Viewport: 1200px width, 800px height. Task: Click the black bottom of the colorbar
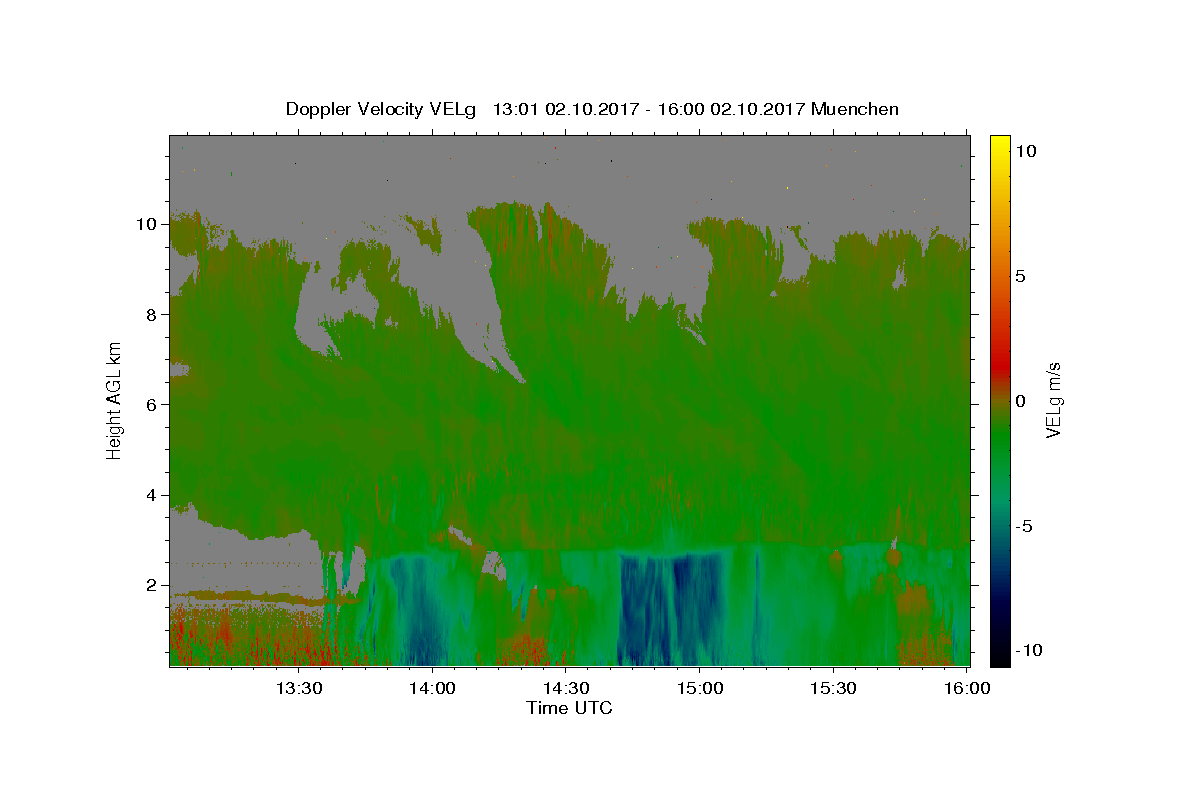[999, 660]
